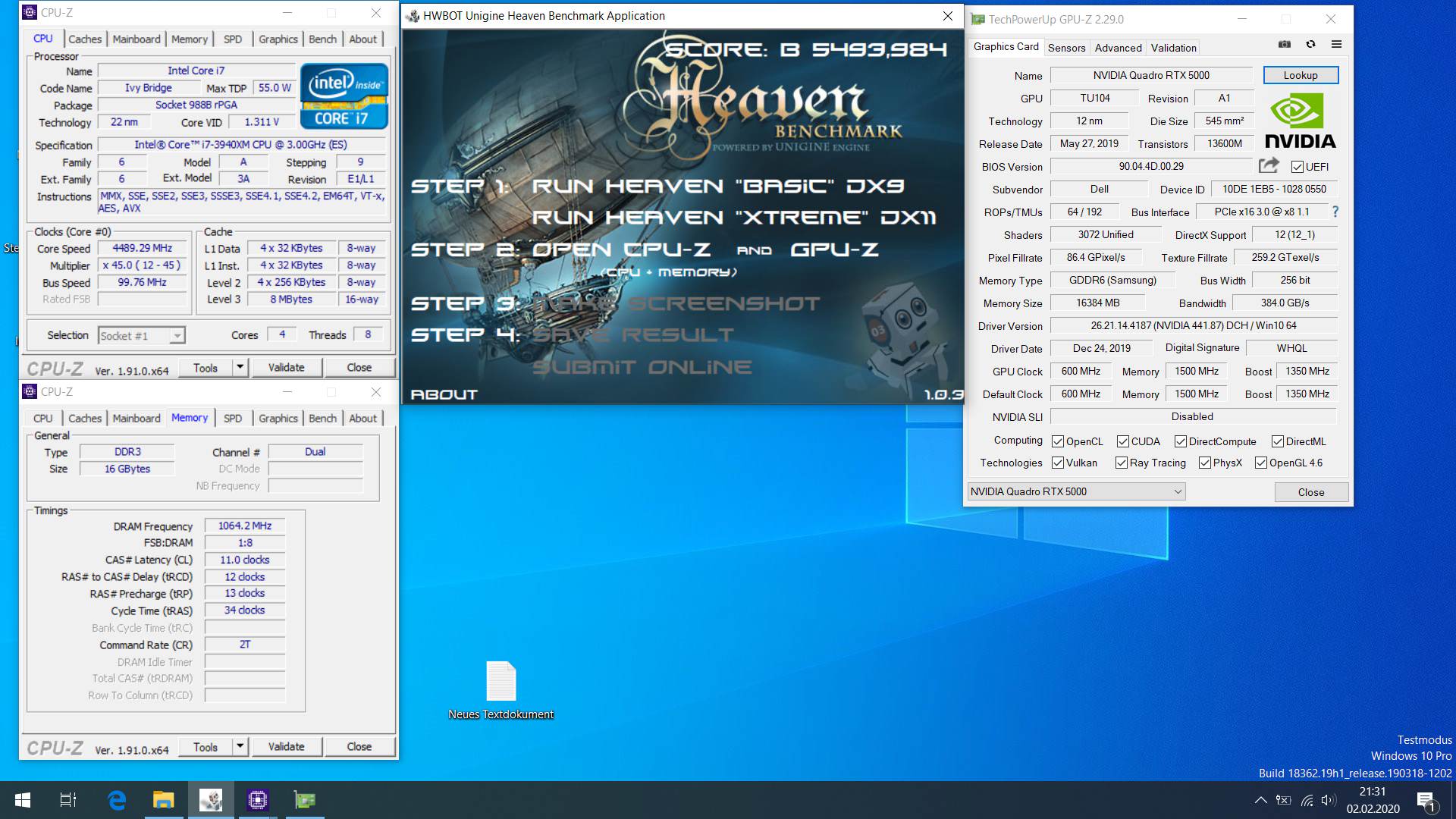Switch to Sensors tab in GPU-Z
Viewport: 1456px width, 819px height.
click(1066, 48)
